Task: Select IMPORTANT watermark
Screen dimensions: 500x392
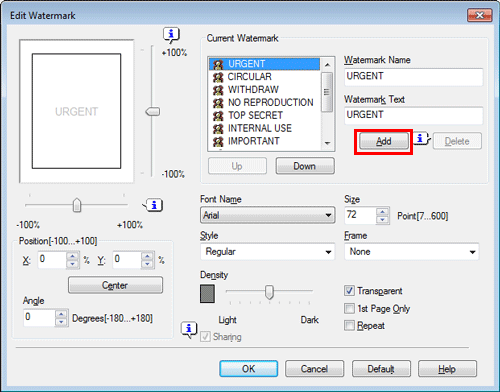Action: point(264,141)
